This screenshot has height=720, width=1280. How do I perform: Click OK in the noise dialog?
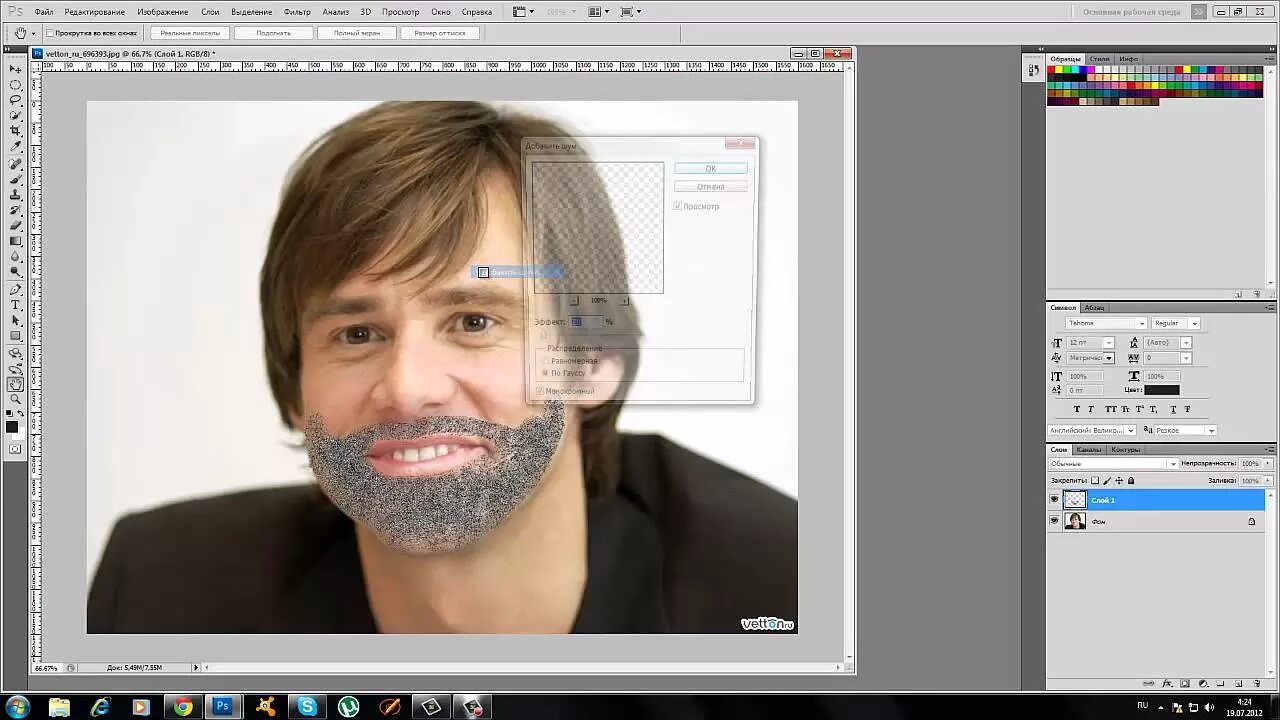(x=710, y=168)
